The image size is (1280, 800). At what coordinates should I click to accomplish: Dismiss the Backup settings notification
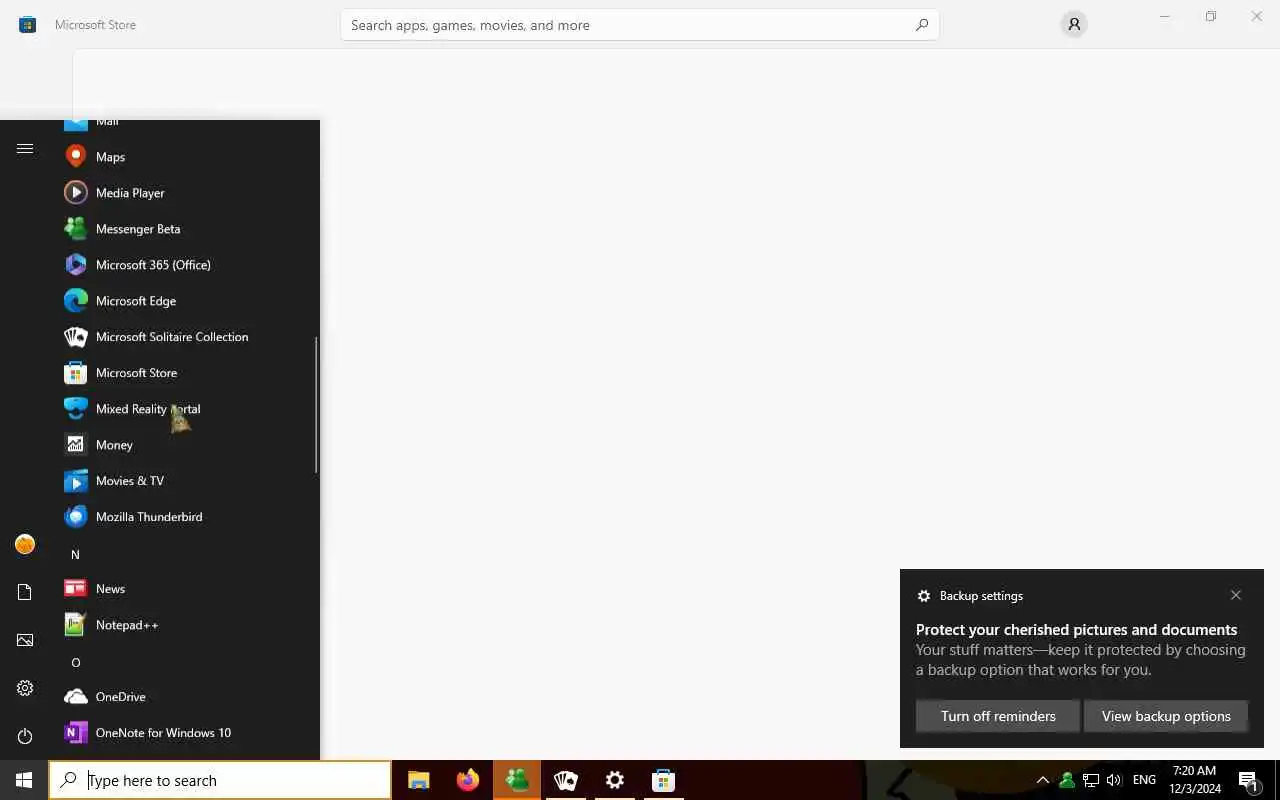click(x=1236, y=595)
